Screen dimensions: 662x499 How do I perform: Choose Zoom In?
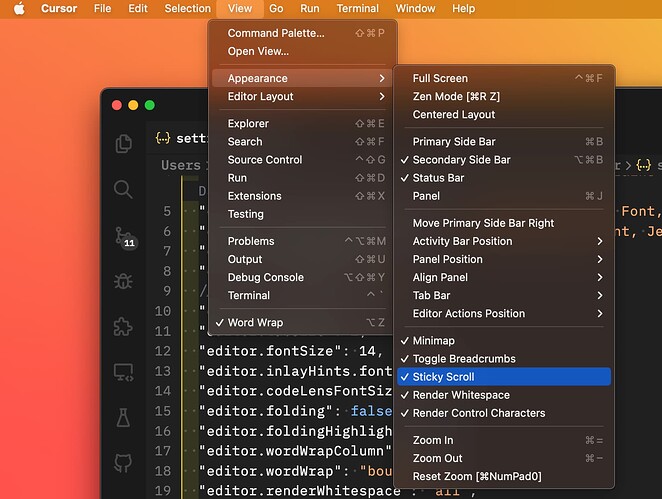coord(504,440)
